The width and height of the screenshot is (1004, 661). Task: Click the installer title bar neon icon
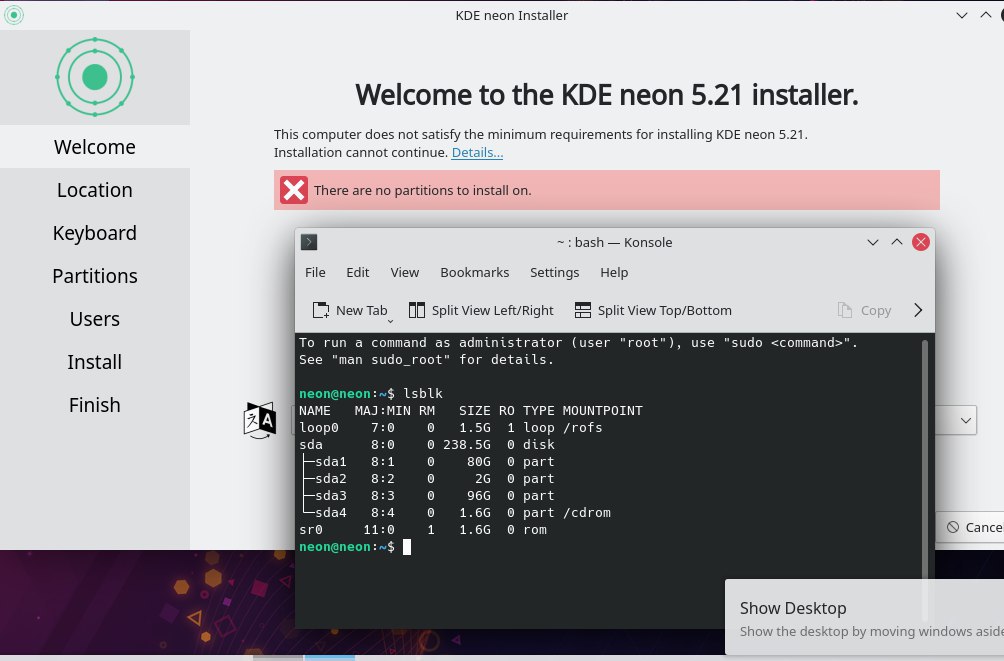pyautogui.click(x=13, y=15)
